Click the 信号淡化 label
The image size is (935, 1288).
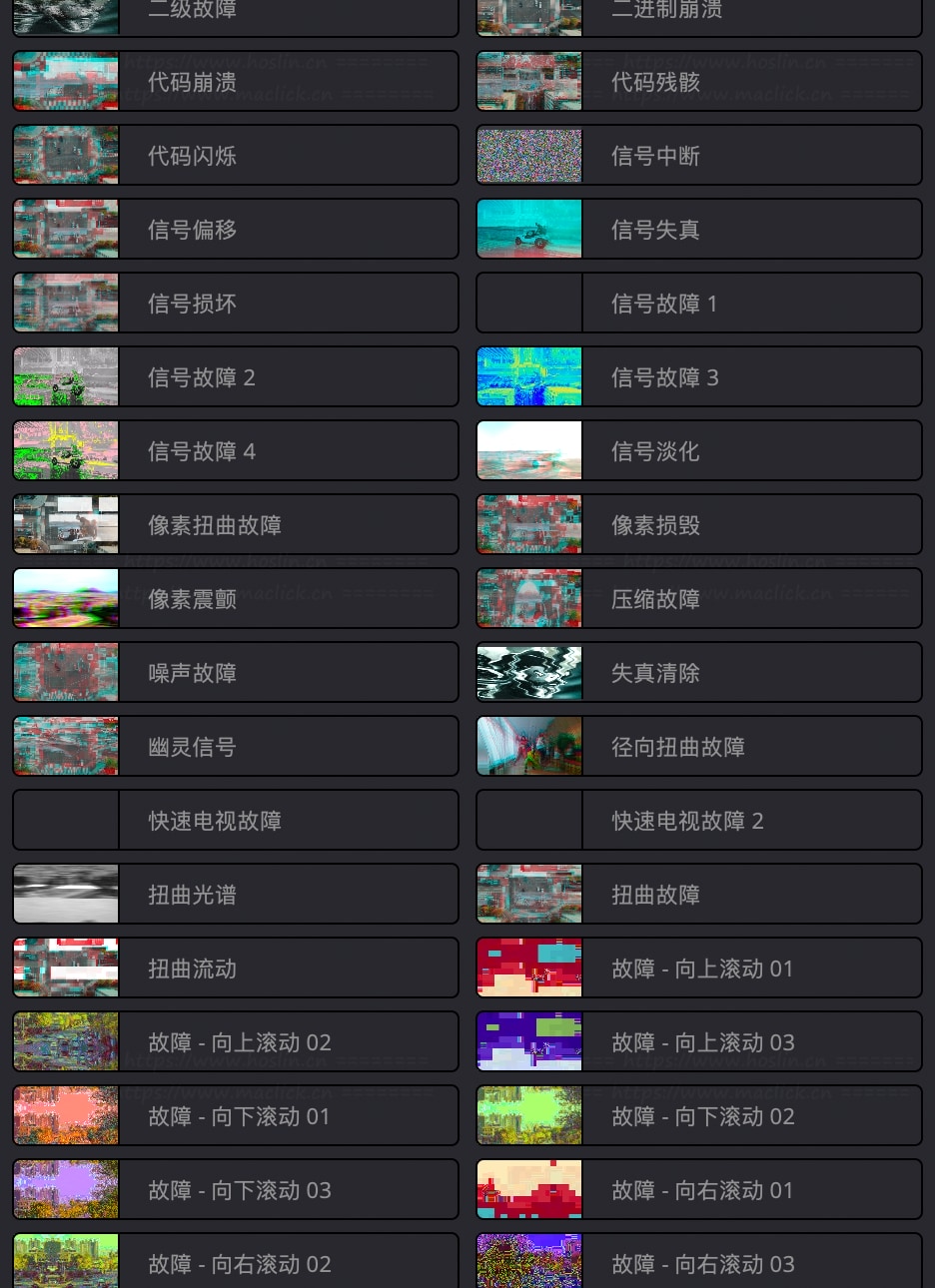pyautogui.click(x=655, y=451)
